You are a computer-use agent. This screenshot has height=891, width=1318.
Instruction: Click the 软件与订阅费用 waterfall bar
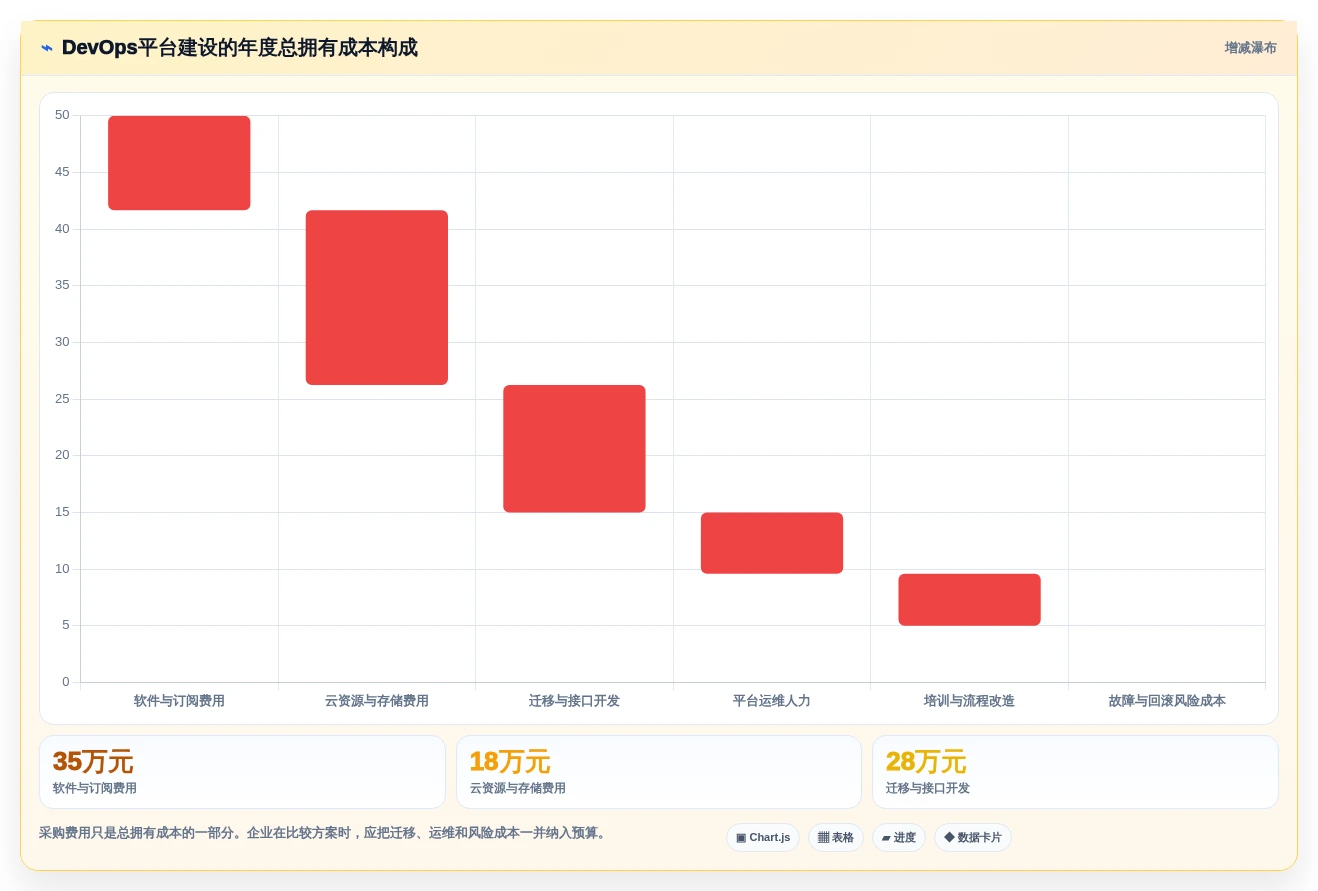179,163
